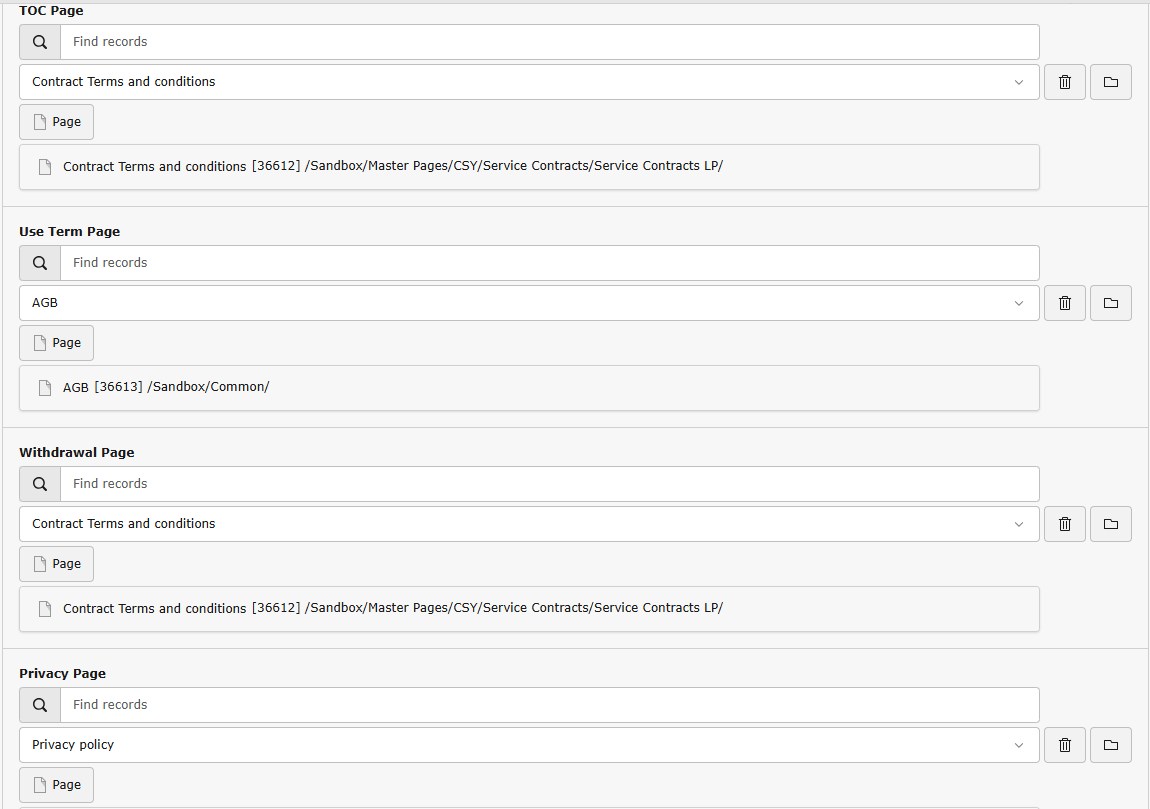Remove the Withdrawal Page record via trash icon
This screenshot has width=1150, height=809.
[1065, 524]
